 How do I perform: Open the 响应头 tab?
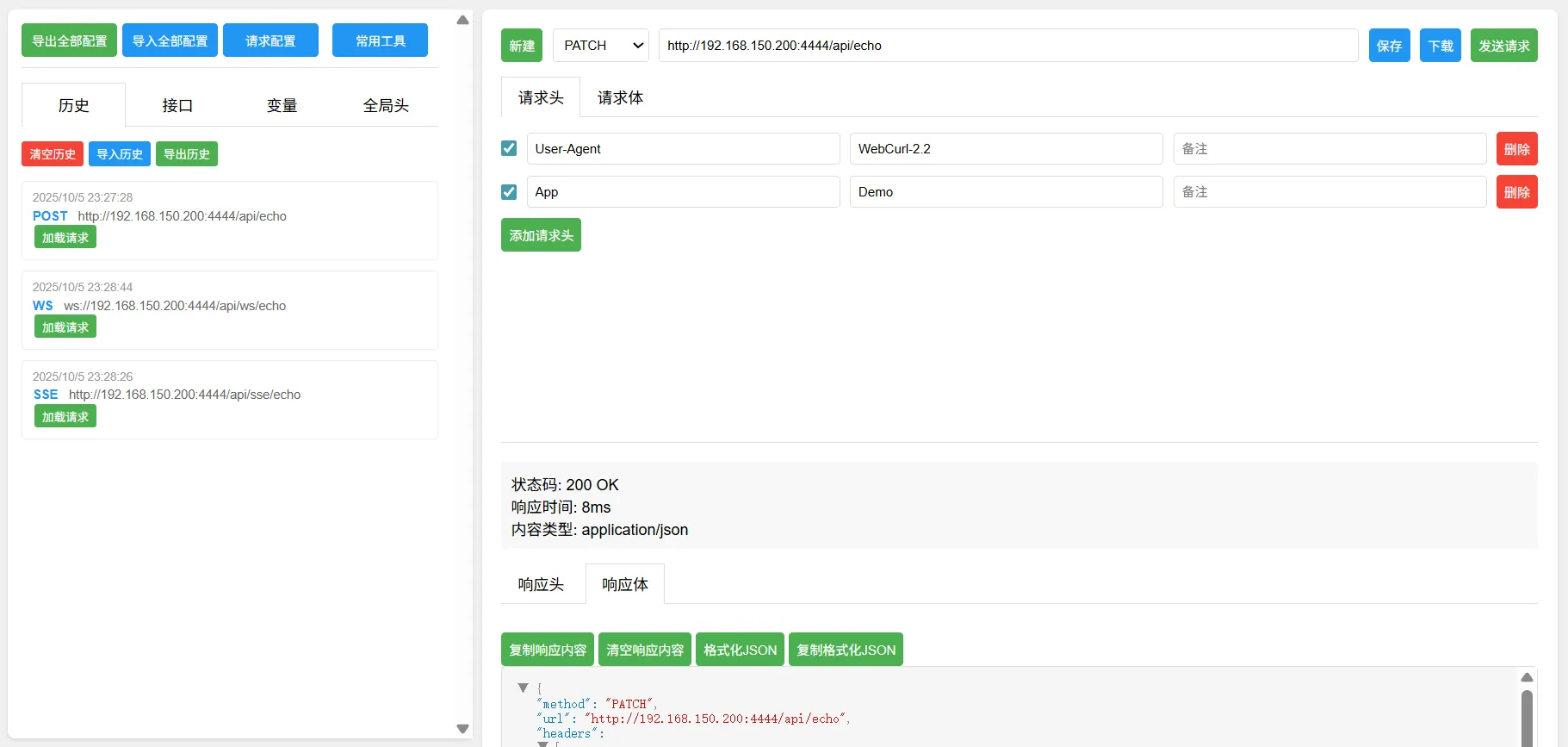541,584
